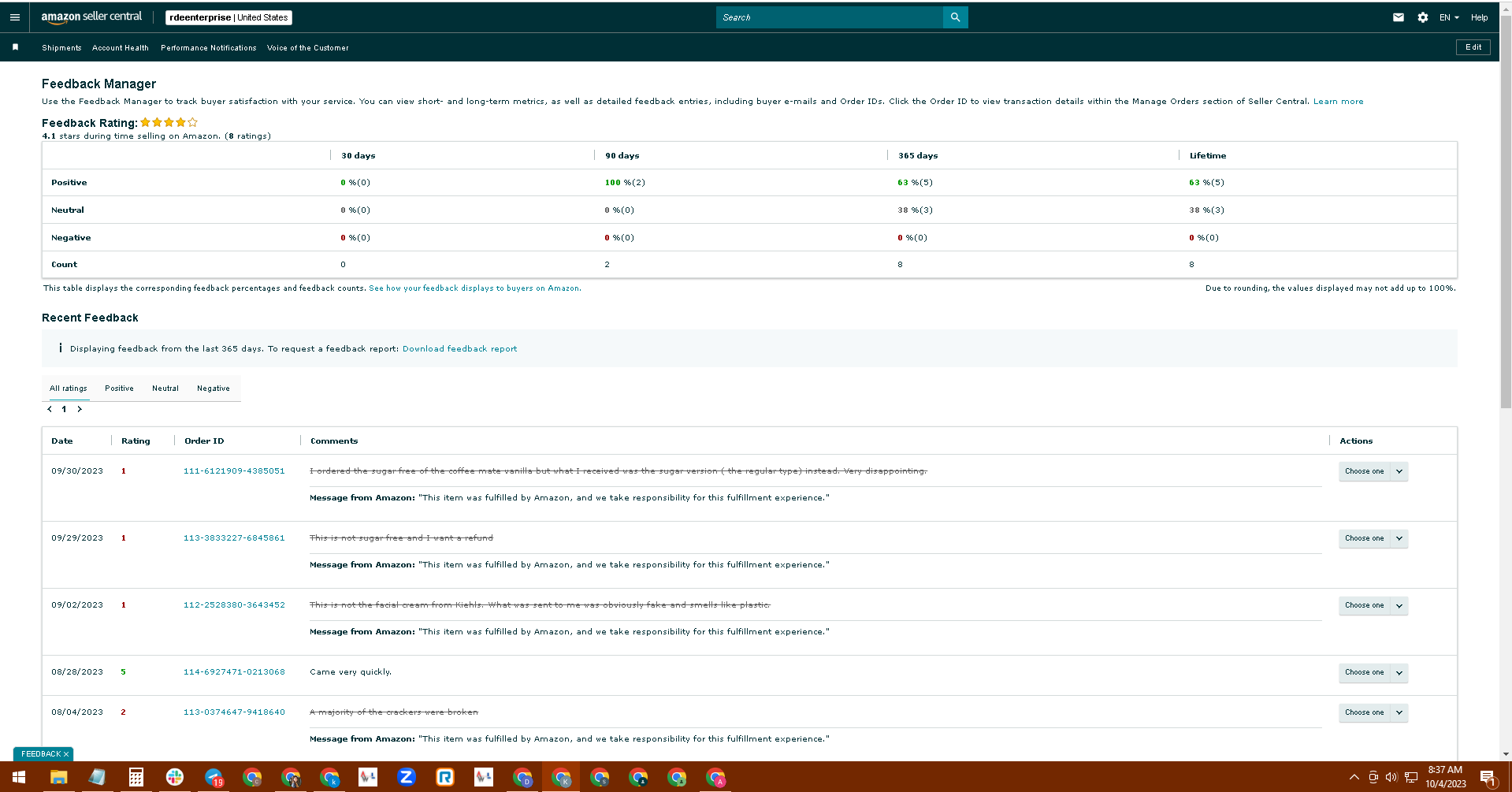
Task: Open Choose one dropdown for 09/30/2023 feedback
Action: (x=1373, y=471)
